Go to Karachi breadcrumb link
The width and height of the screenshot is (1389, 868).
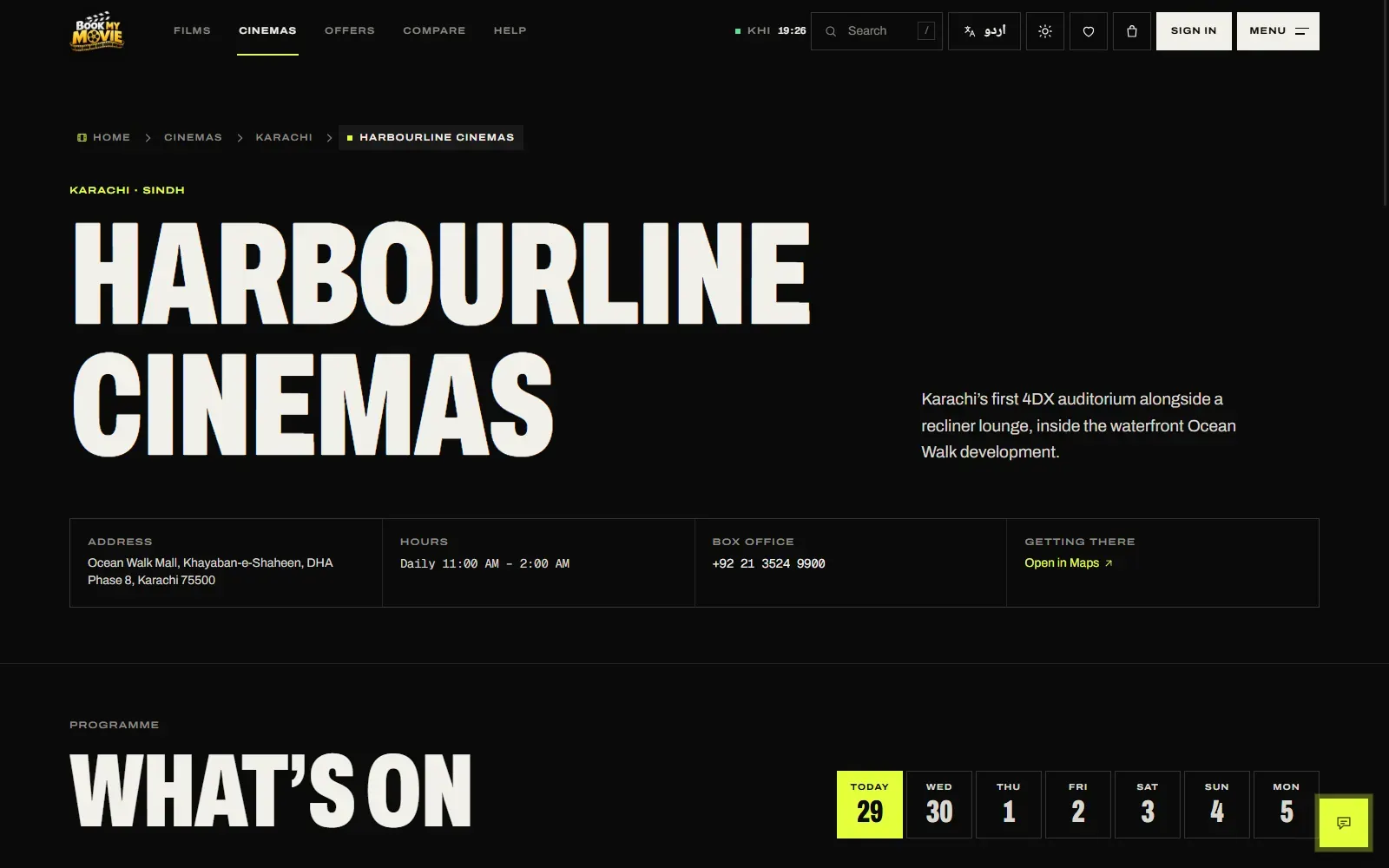tap(284, 137)
